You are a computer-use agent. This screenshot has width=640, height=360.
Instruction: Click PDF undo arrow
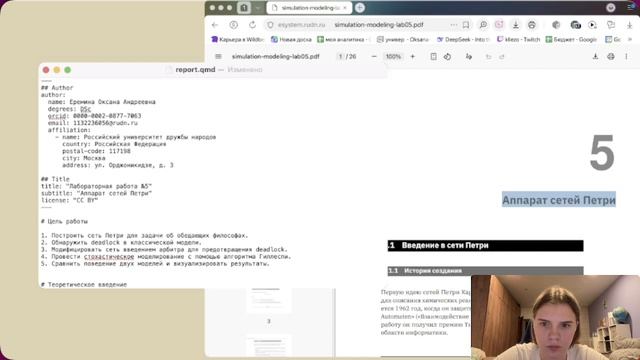pyautogui.click(x=489, y=57)
